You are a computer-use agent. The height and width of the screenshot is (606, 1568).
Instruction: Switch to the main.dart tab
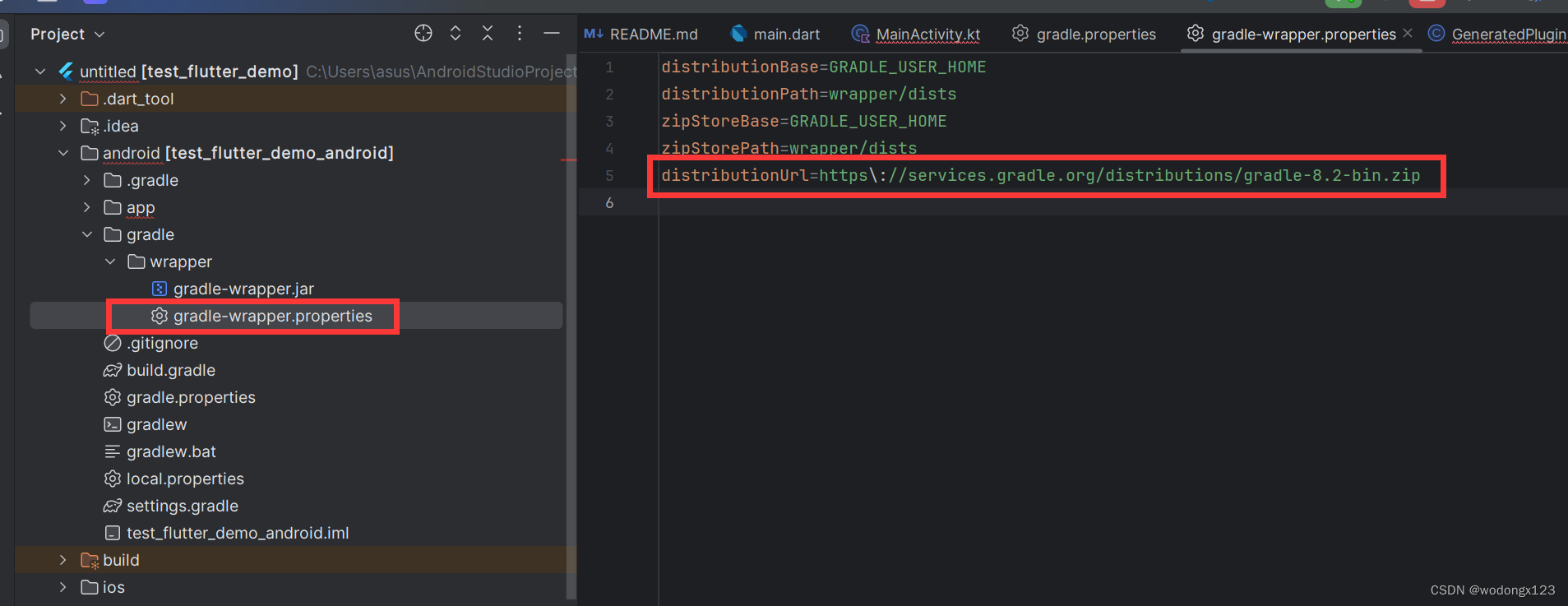point(775,34)
